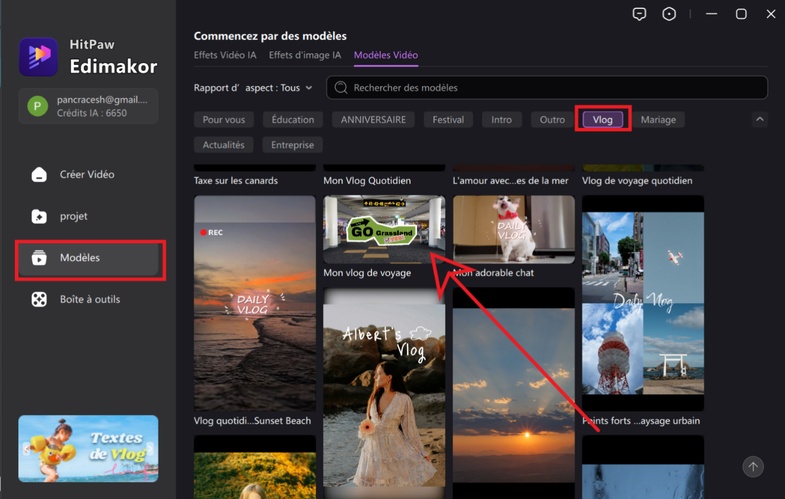Open the Mon adorable chat template
The image size is (785, 499).
(x=514, y=230)
